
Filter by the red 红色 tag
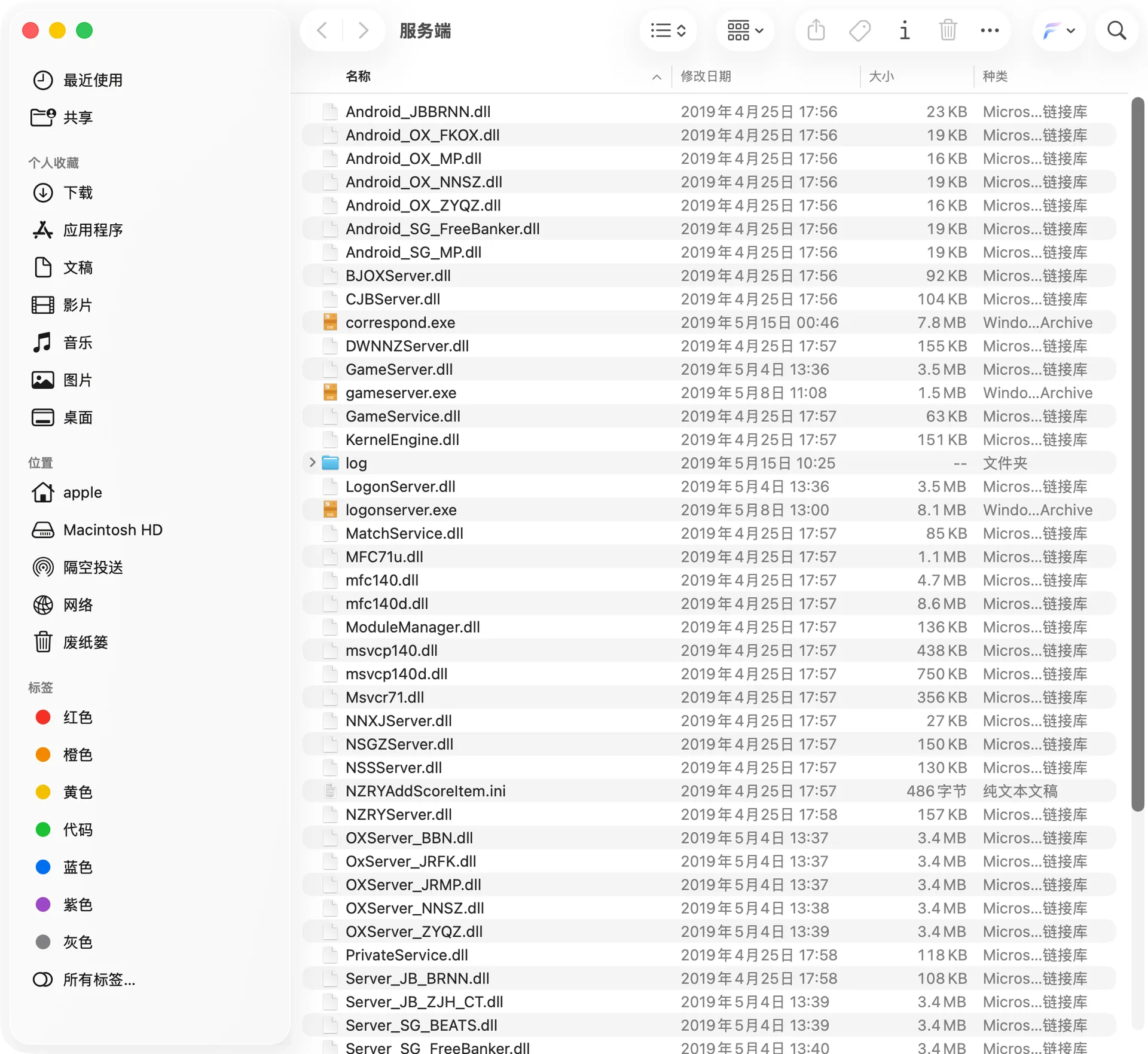[63, 717]
